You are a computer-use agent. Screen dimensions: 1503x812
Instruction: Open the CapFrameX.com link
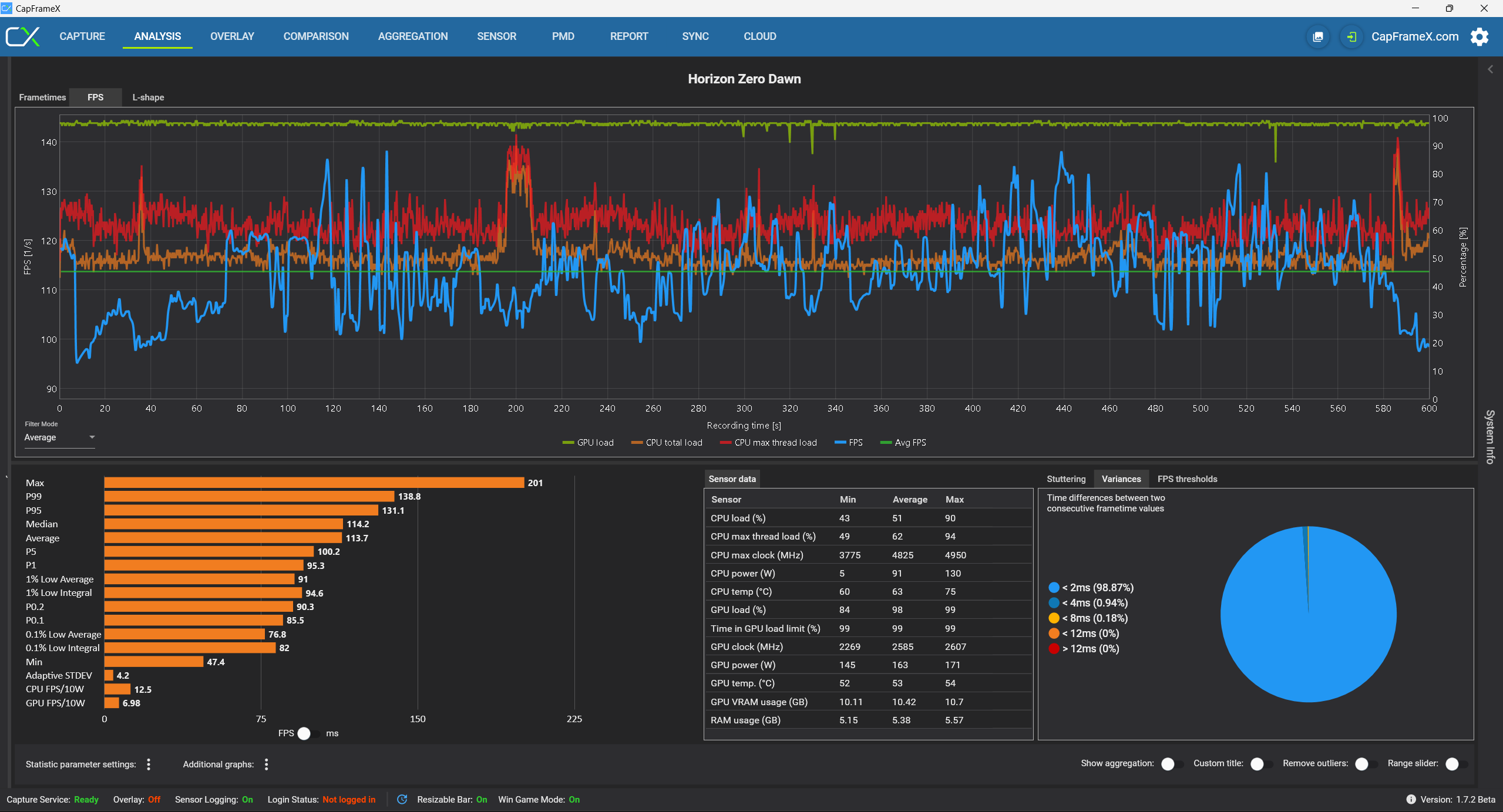pyautogui.click(x=1414, y=37)
